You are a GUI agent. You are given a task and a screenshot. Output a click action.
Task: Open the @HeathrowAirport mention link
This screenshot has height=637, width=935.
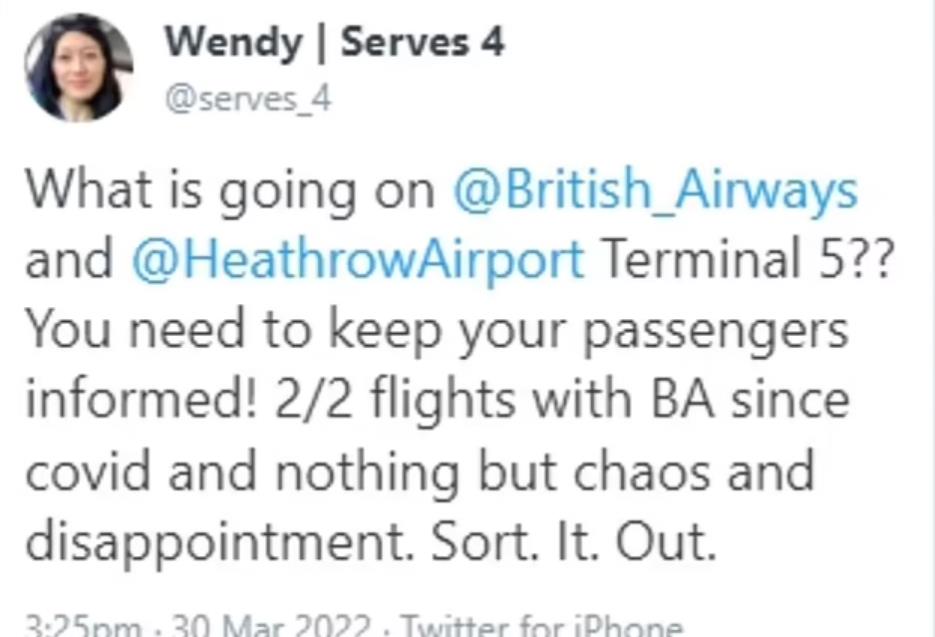click(x=357, y=260)
